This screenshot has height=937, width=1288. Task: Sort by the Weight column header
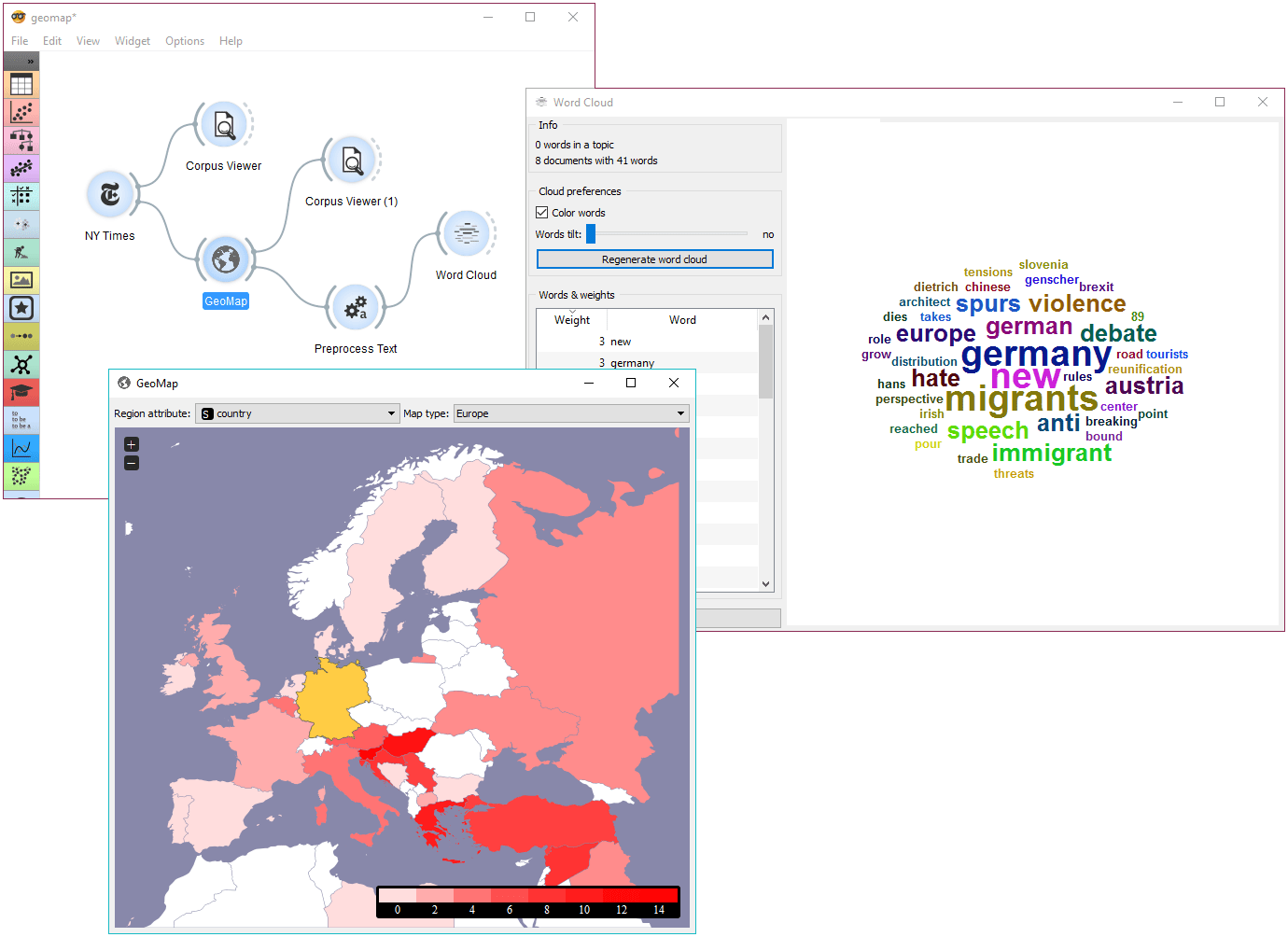[x=572, y=320]
